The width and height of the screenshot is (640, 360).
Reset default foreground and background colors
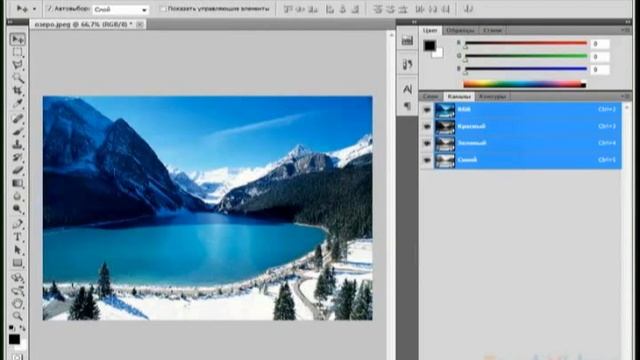coord(12,328)
